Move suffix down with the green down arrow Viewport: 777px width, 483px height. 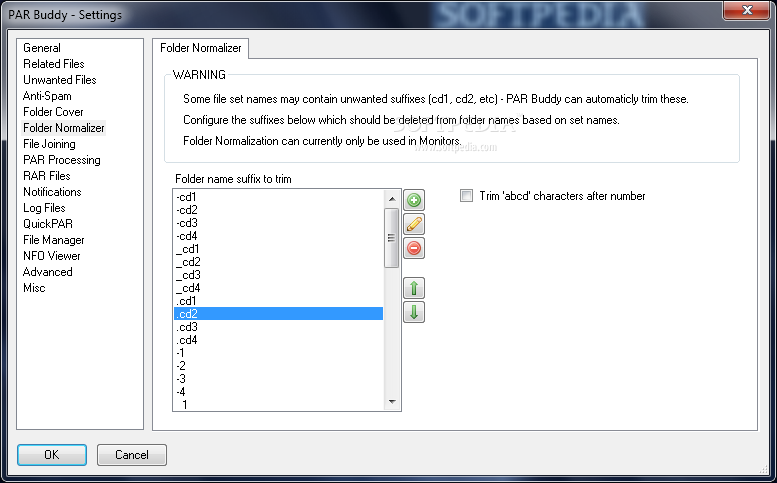pyautogui.click(x=414, y=312)
